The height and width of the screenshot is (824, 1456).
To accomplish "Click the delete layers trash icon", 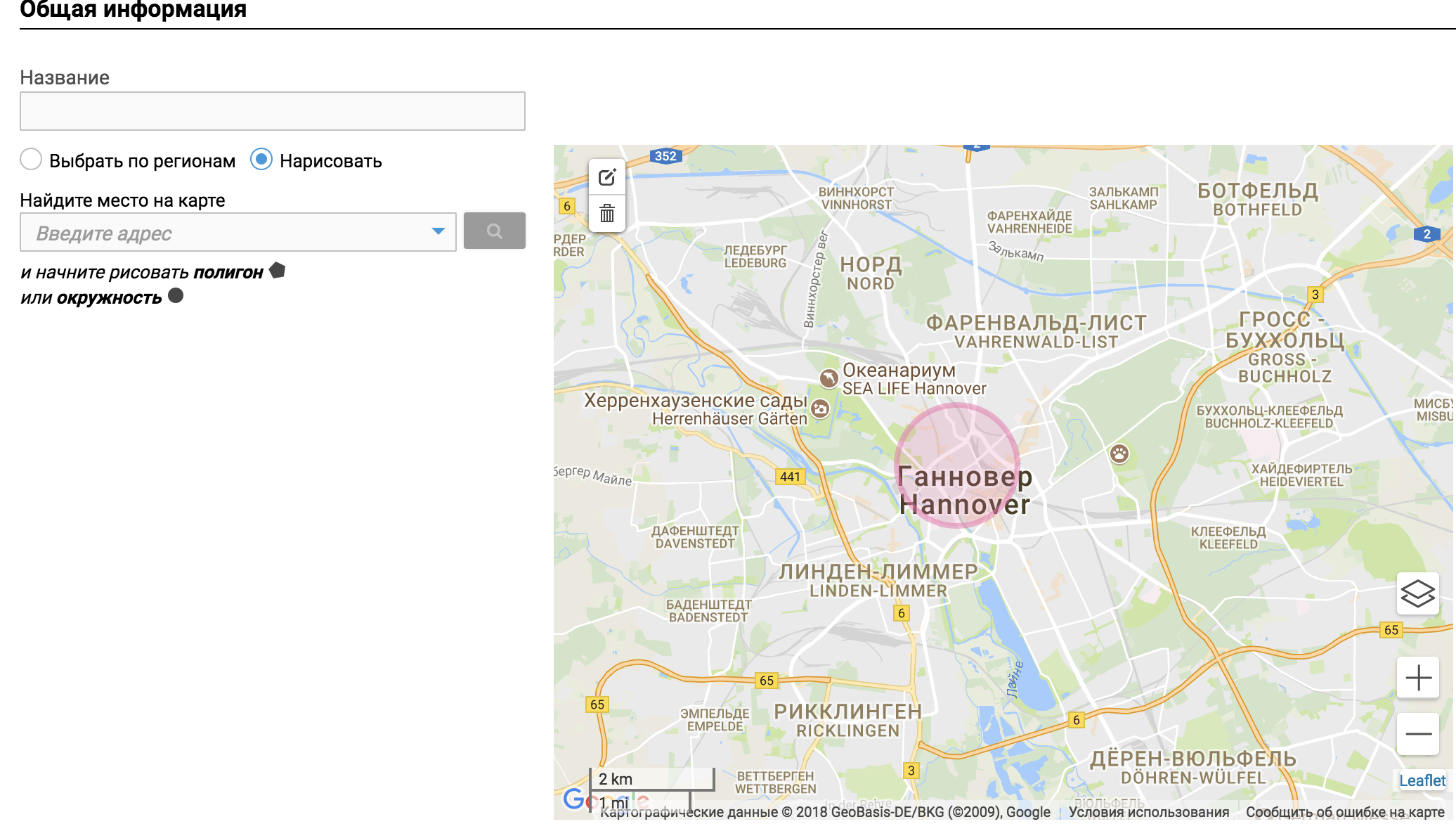I will coord(607,213).
